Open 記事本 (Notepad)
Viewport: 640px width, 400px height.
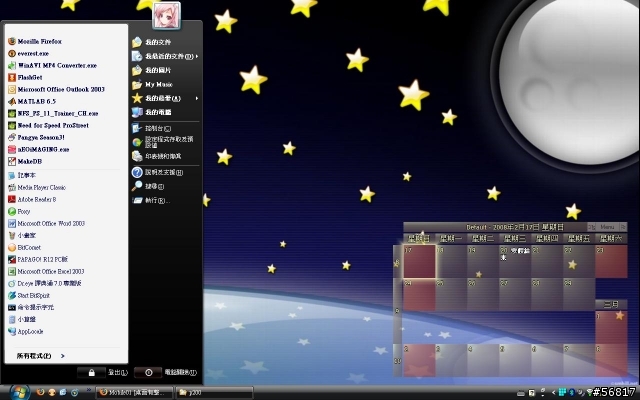click(x=22, y=175)
